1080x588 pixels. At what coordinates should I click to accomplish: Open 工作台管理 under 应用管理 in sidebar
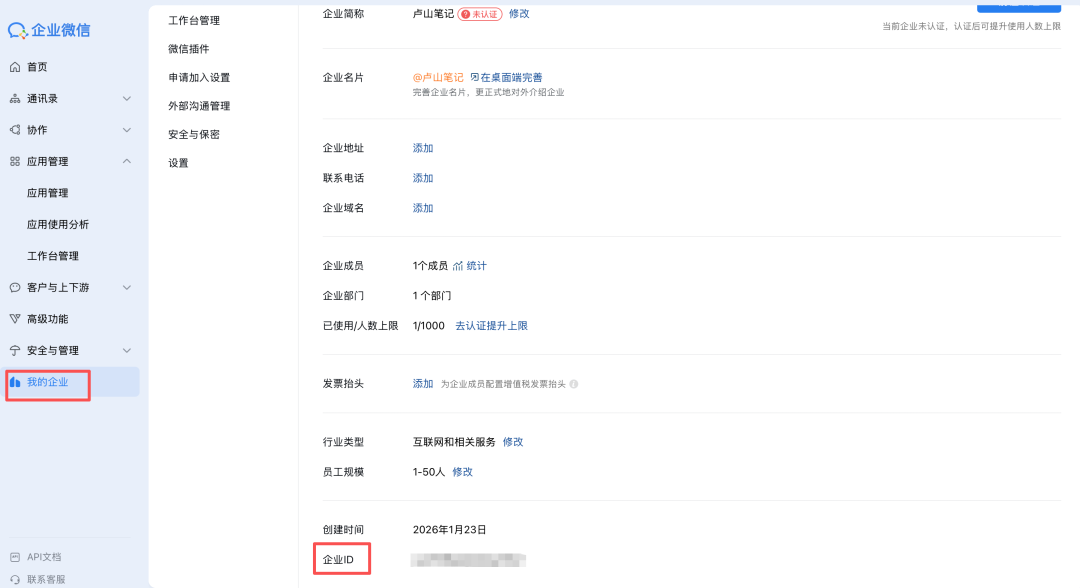(x=52, y=256)
